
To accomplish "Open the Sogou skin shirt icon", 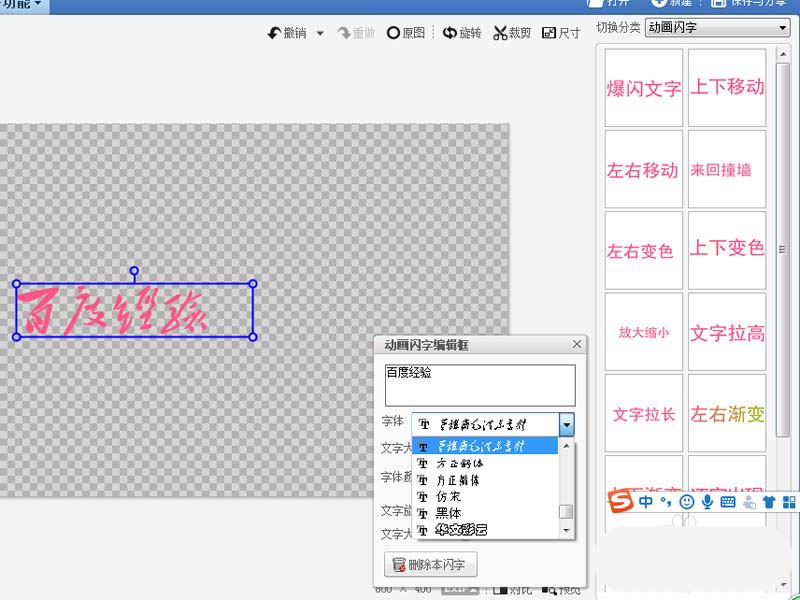I will pos(769,502).
